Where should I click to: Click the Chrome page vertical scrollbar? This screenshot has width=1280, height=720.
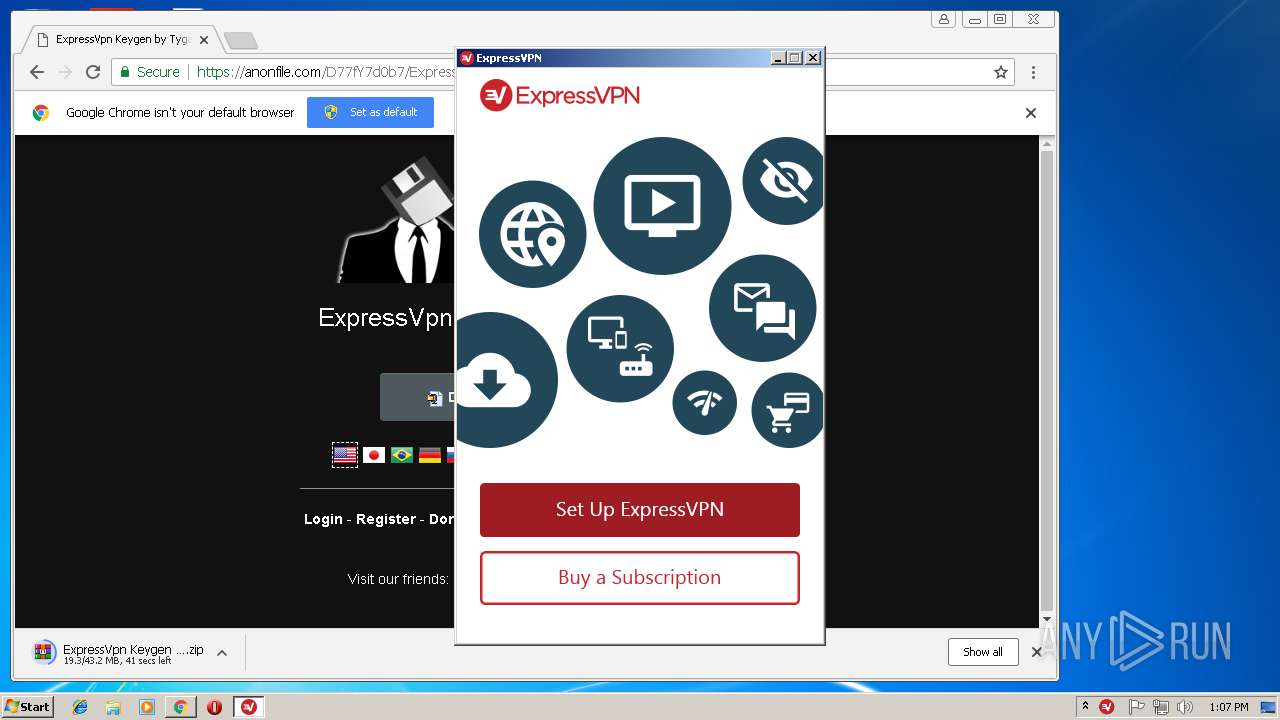point(1047,381)
